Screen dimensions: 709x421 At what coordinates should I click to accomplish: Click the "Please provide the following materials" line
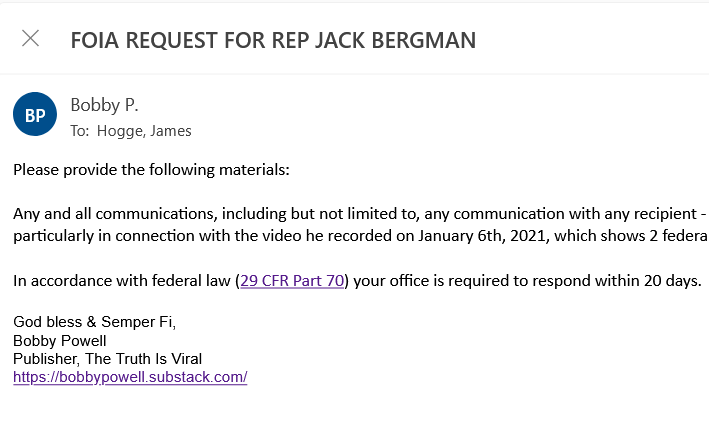[x=151, y=170]
